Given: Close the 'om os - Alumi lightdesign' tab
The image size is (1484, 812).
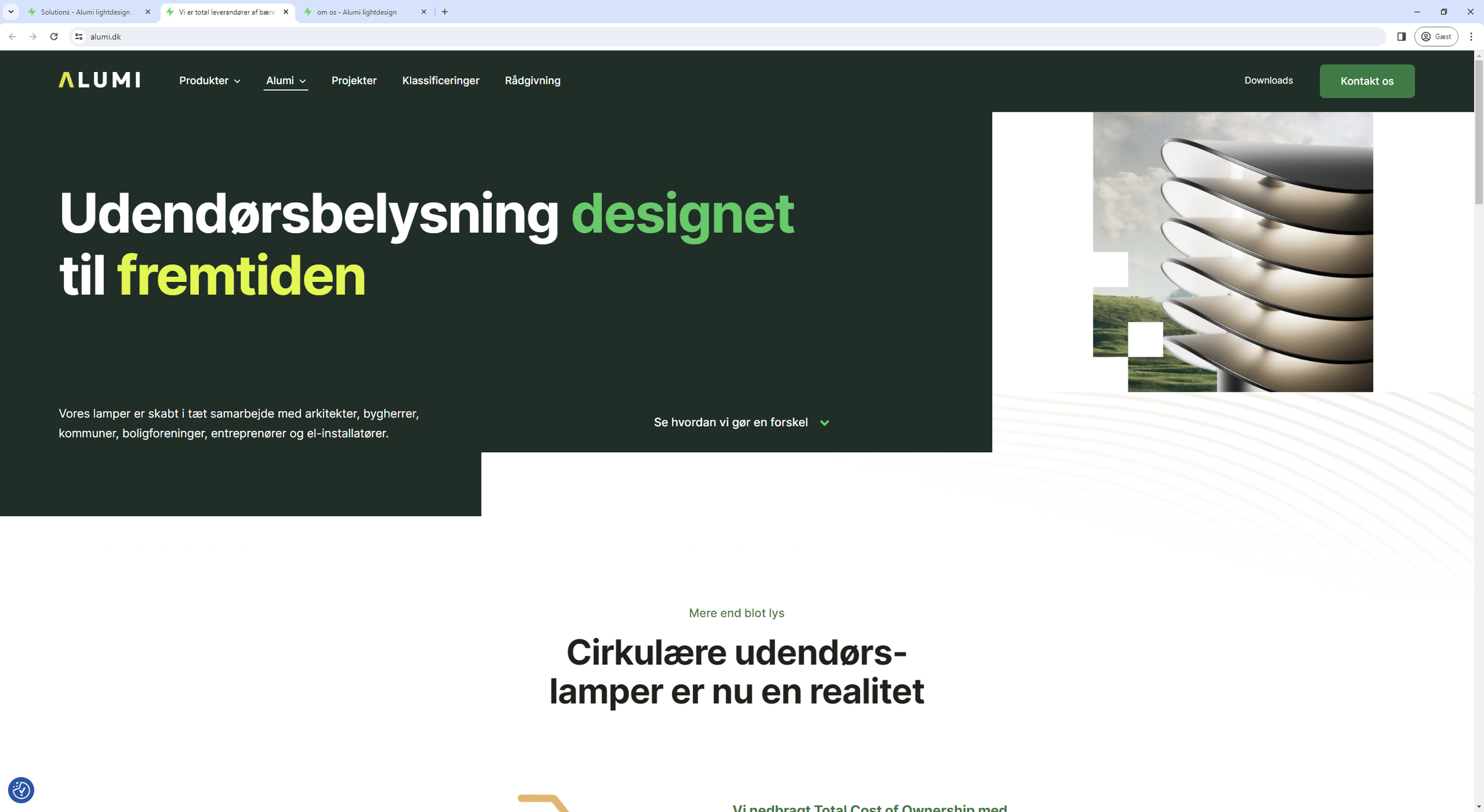Looking at the screenshot, I should click(424, 12).
